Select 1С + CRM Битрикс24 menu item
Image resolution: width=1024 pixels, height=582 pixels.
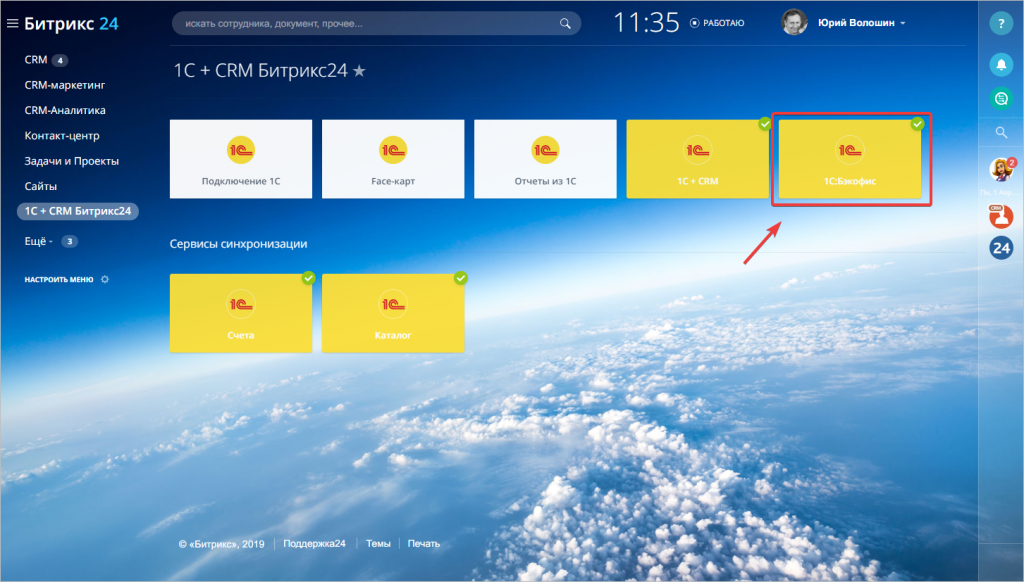[78, 211]
